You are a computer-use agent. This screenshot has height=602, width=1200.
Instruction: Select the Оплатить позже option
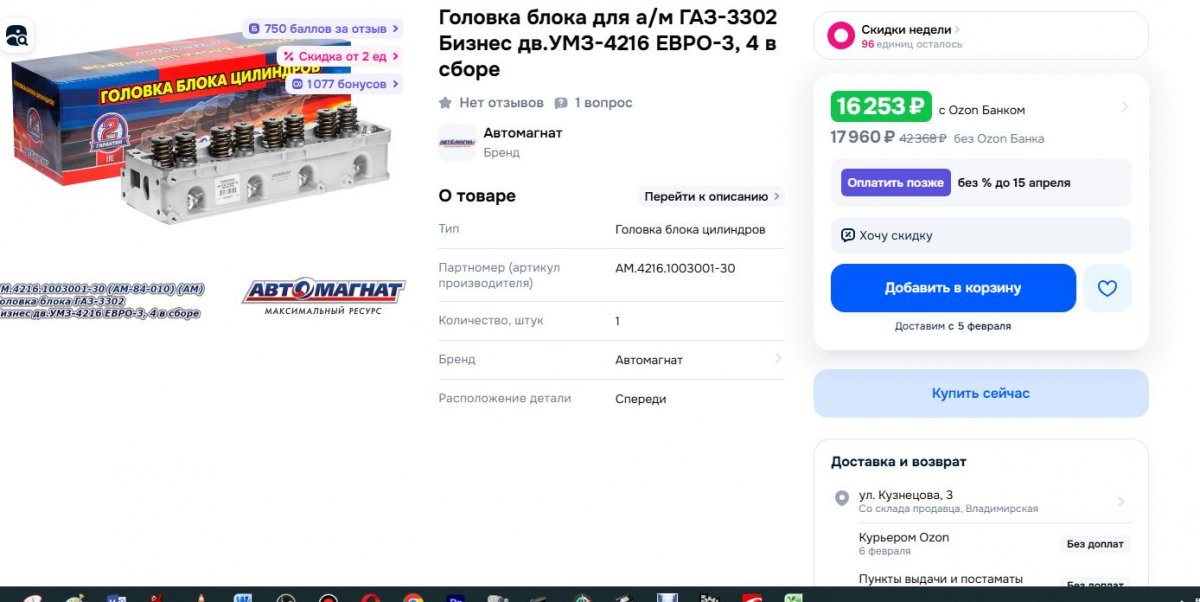(895, 182)
